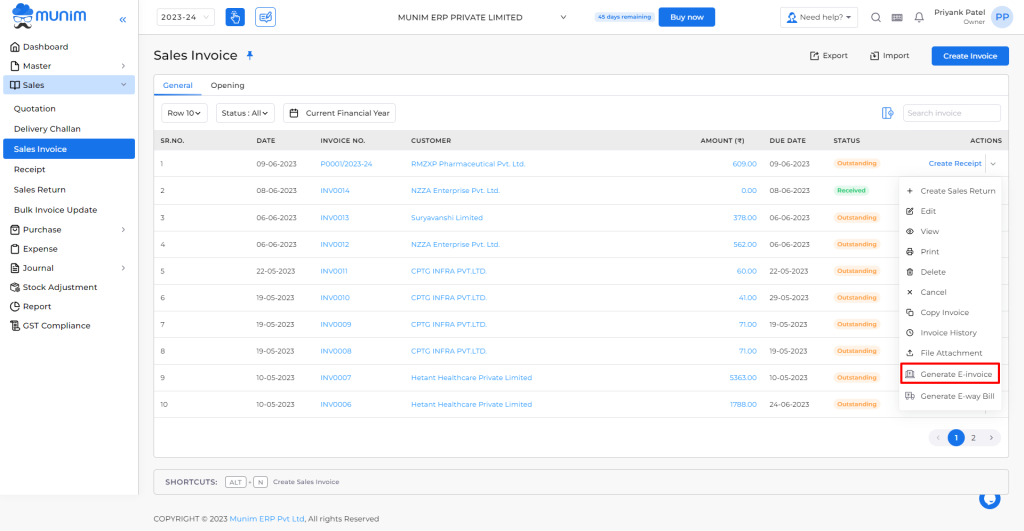Image resolution: width=1024 pixels, height=531 pixels.
Task: Open invoice P0001/2023-24 link
Action: click(346, 164)
